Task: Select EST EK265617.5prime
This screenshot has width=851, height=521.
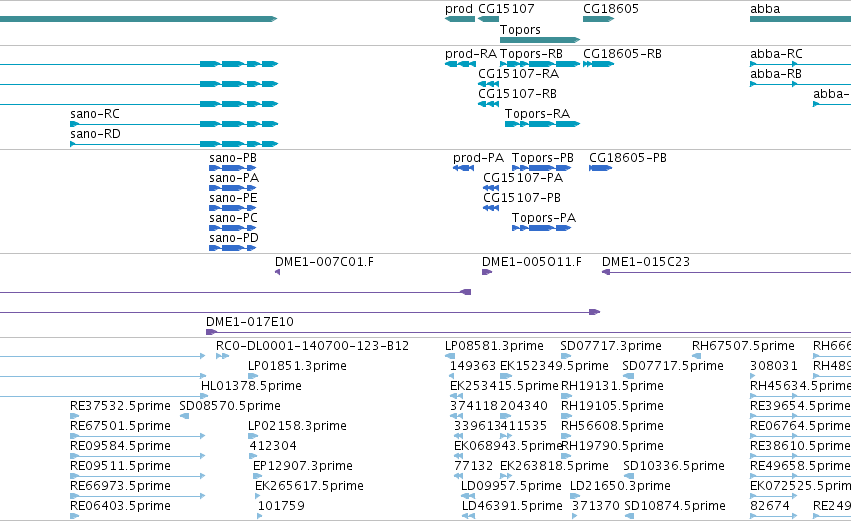Action: point(259,497)
